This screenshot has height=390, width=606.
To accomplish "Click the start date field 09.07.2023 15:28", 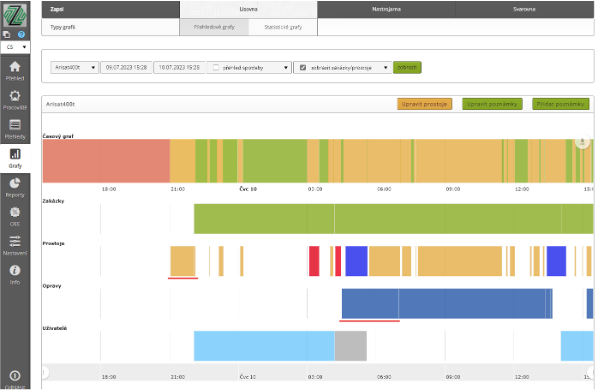I will (x=126, y=67).
